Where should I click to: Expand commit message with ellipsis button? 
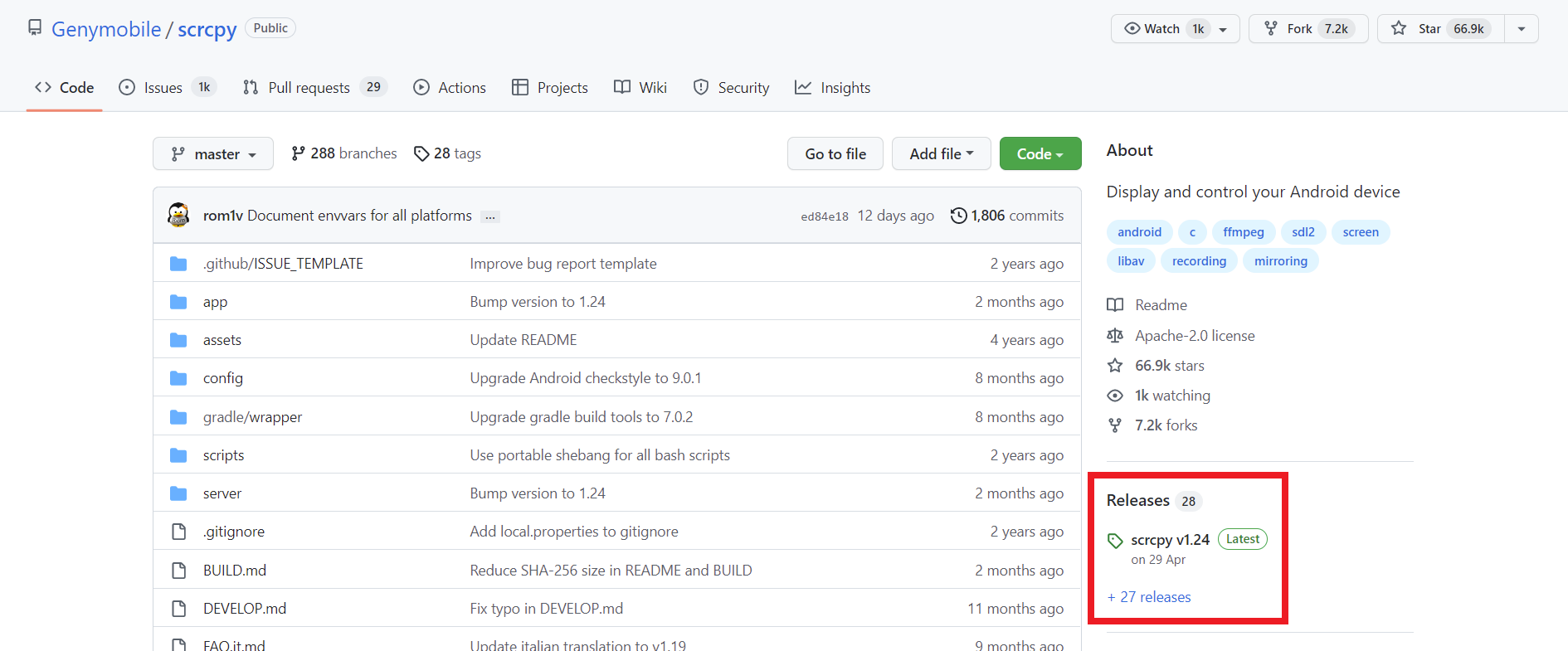[x=491, y=216]
